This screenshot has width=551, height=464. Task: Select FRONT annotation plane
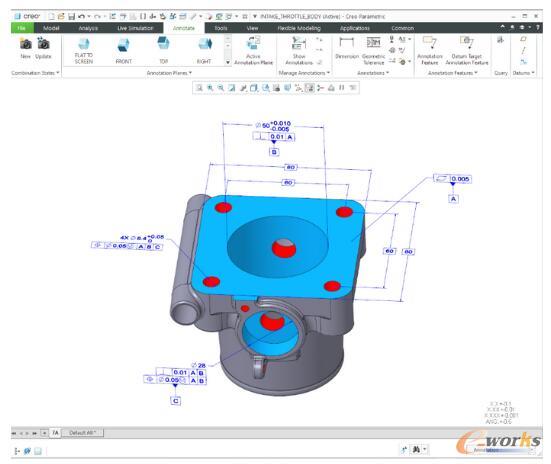[x=123, y=51]
